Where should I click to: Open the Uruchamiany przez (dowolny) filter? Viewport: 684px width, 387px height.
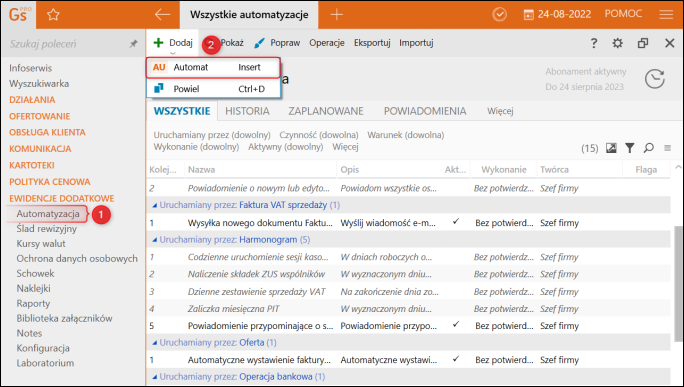212,135
